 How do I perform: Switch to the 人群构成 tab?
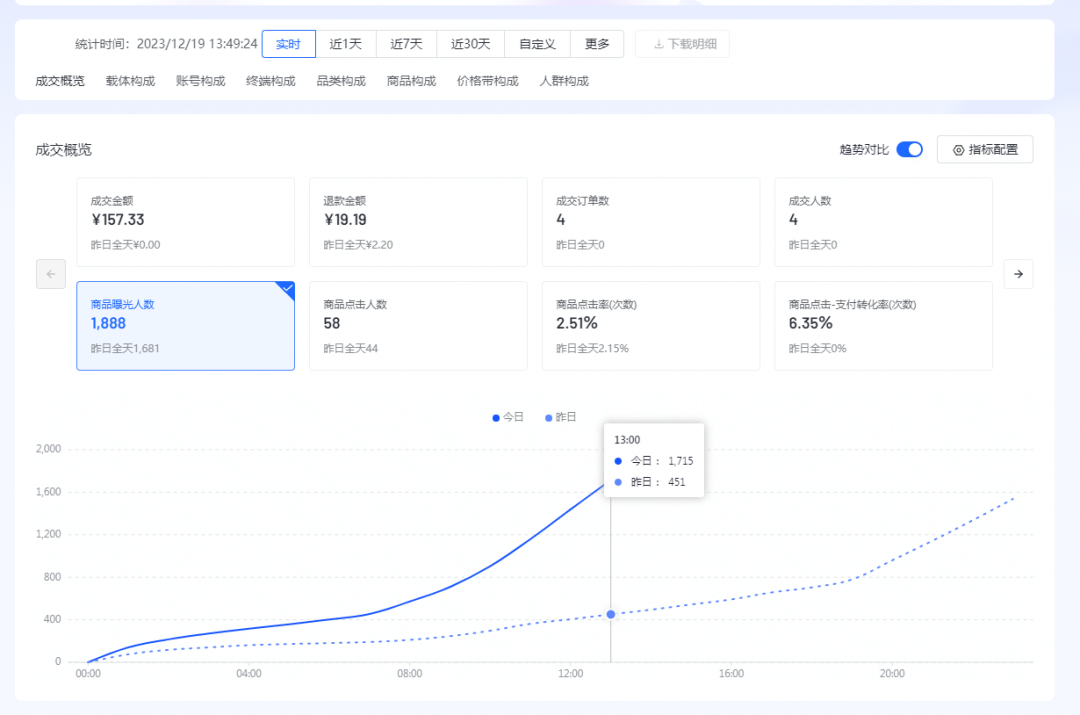pyautogui.click(x=564, y=81)
